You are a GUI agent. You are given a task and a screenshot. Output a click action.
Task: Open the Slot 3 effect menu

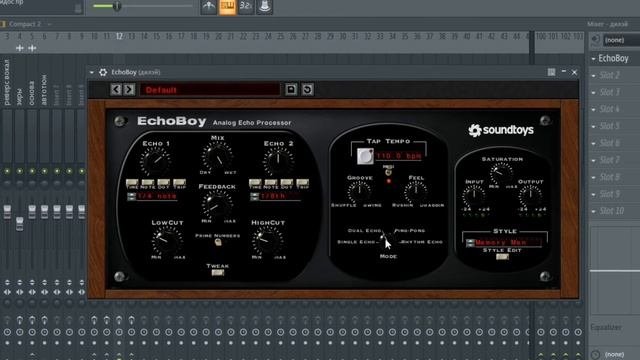point(593,93)
